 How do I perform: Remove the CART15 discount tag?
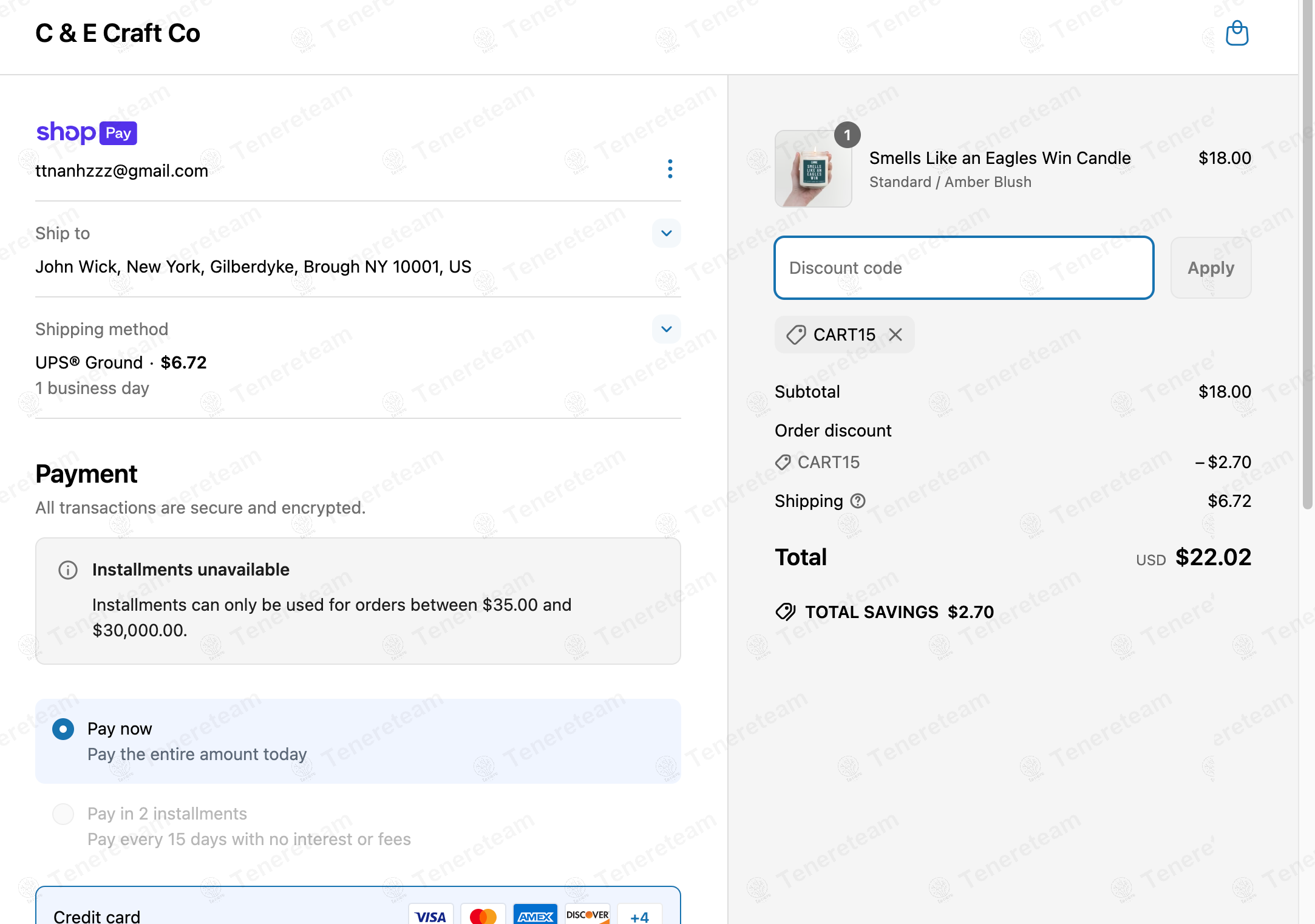(x=895, y=335)
